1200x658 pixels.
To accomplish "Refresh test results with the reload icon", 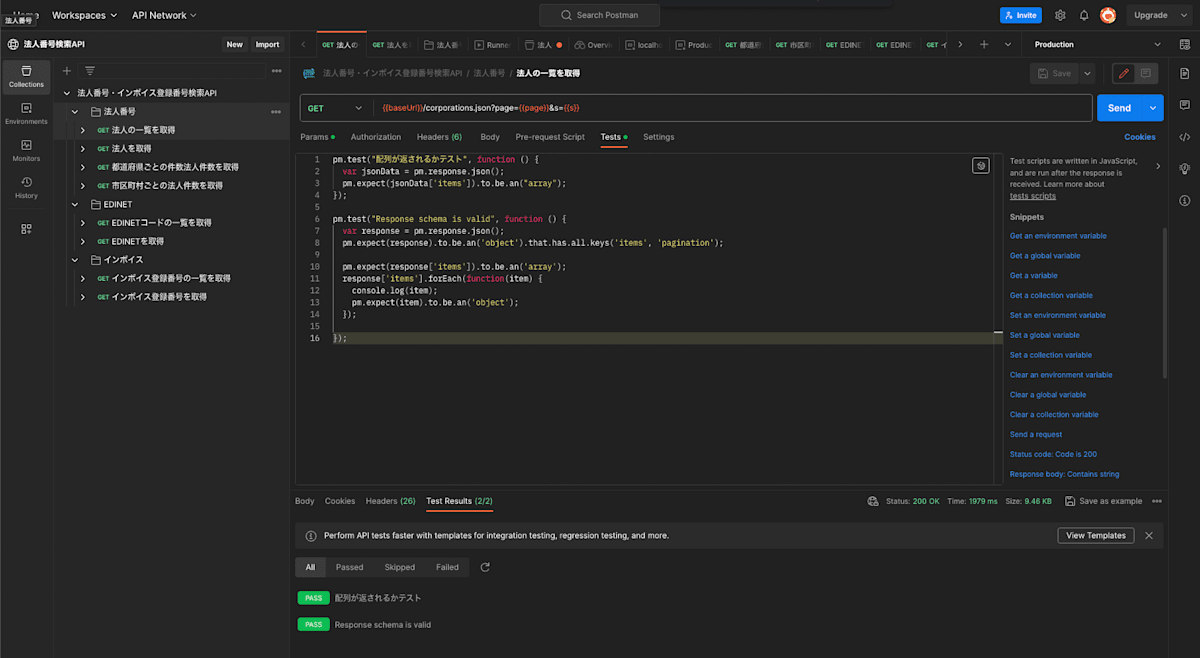I will (485, 567).
